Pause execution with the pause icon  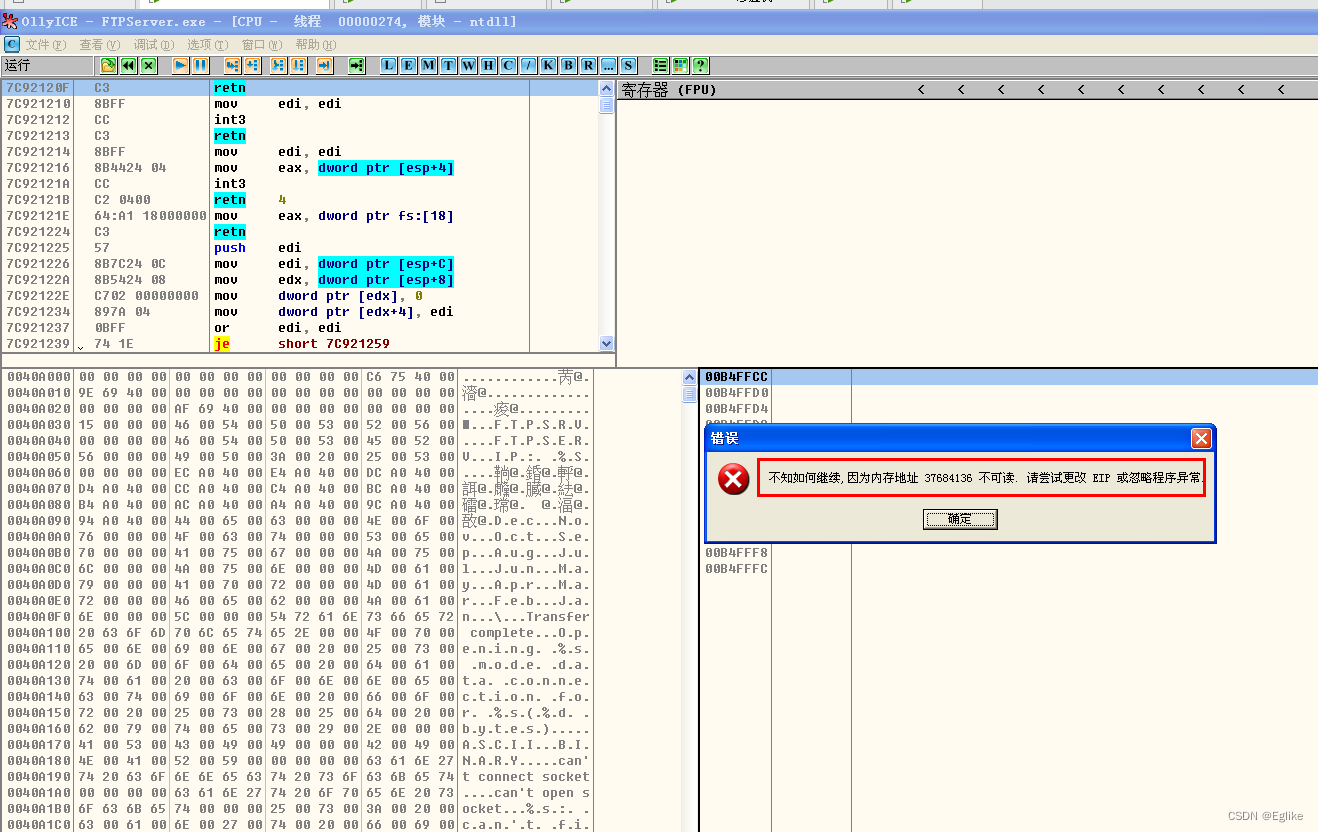pyautogui.click(x=200, y=65)
